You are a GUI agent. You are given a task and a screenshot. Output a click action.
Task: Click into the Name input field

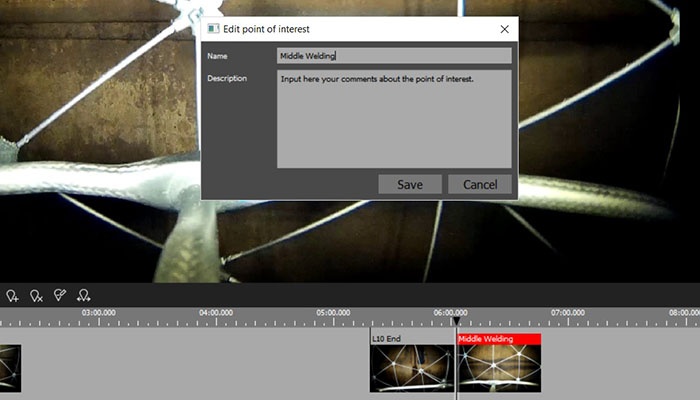tap(394, 56)
